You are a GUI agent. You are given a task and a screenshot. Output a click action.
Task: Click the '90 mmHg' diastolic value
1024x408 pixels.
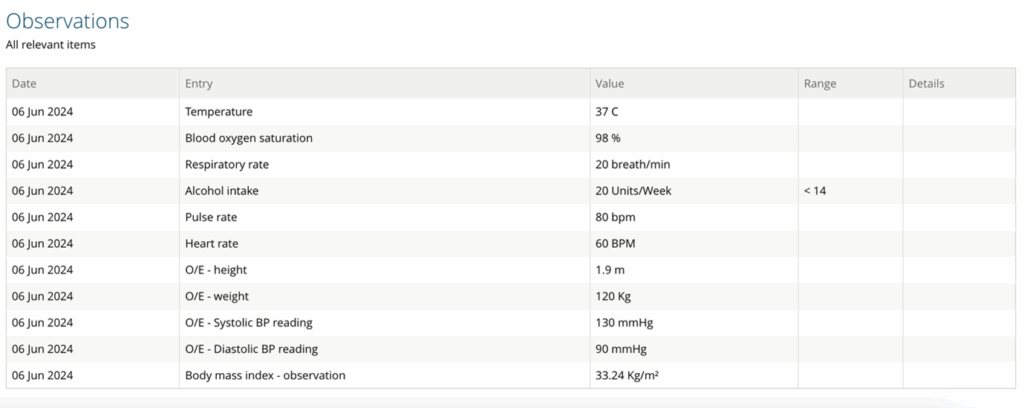click(620, 349)
